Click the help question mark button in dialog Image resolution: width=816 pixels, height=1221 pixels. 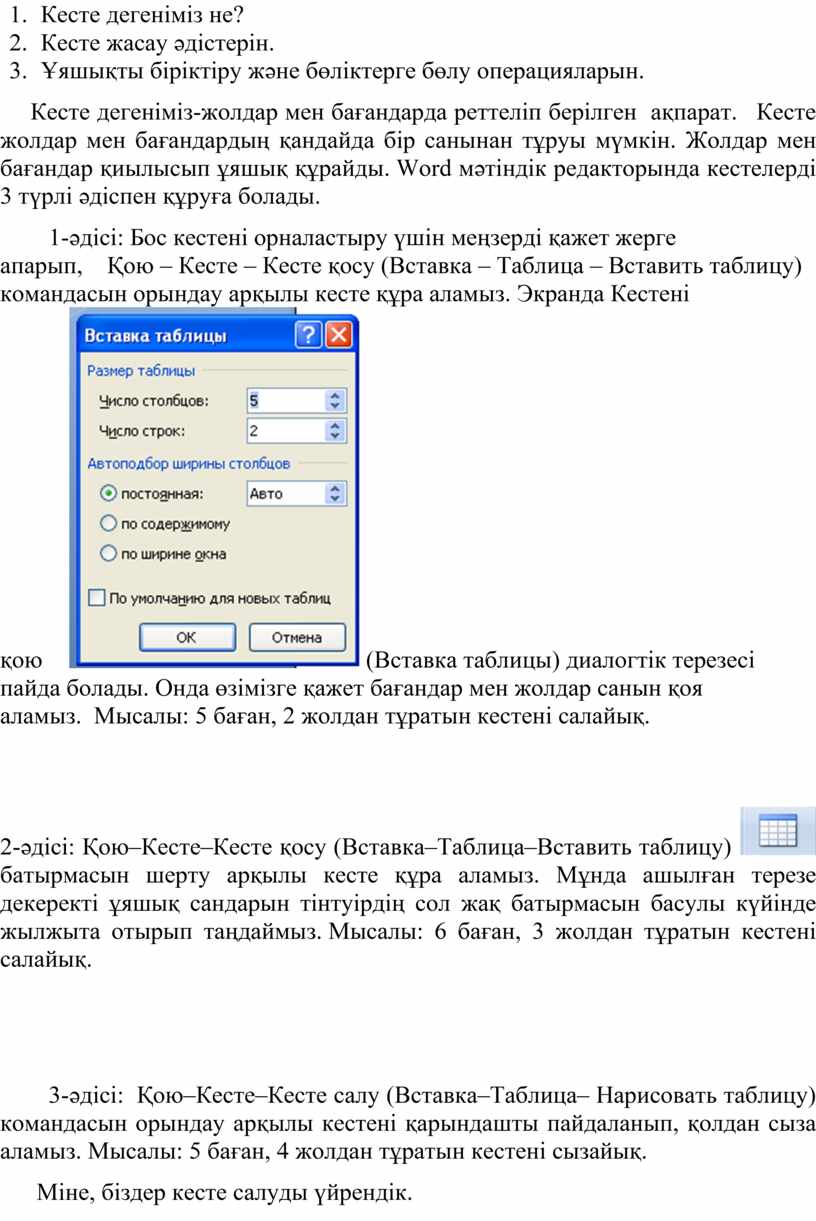[x=309, y=335]
